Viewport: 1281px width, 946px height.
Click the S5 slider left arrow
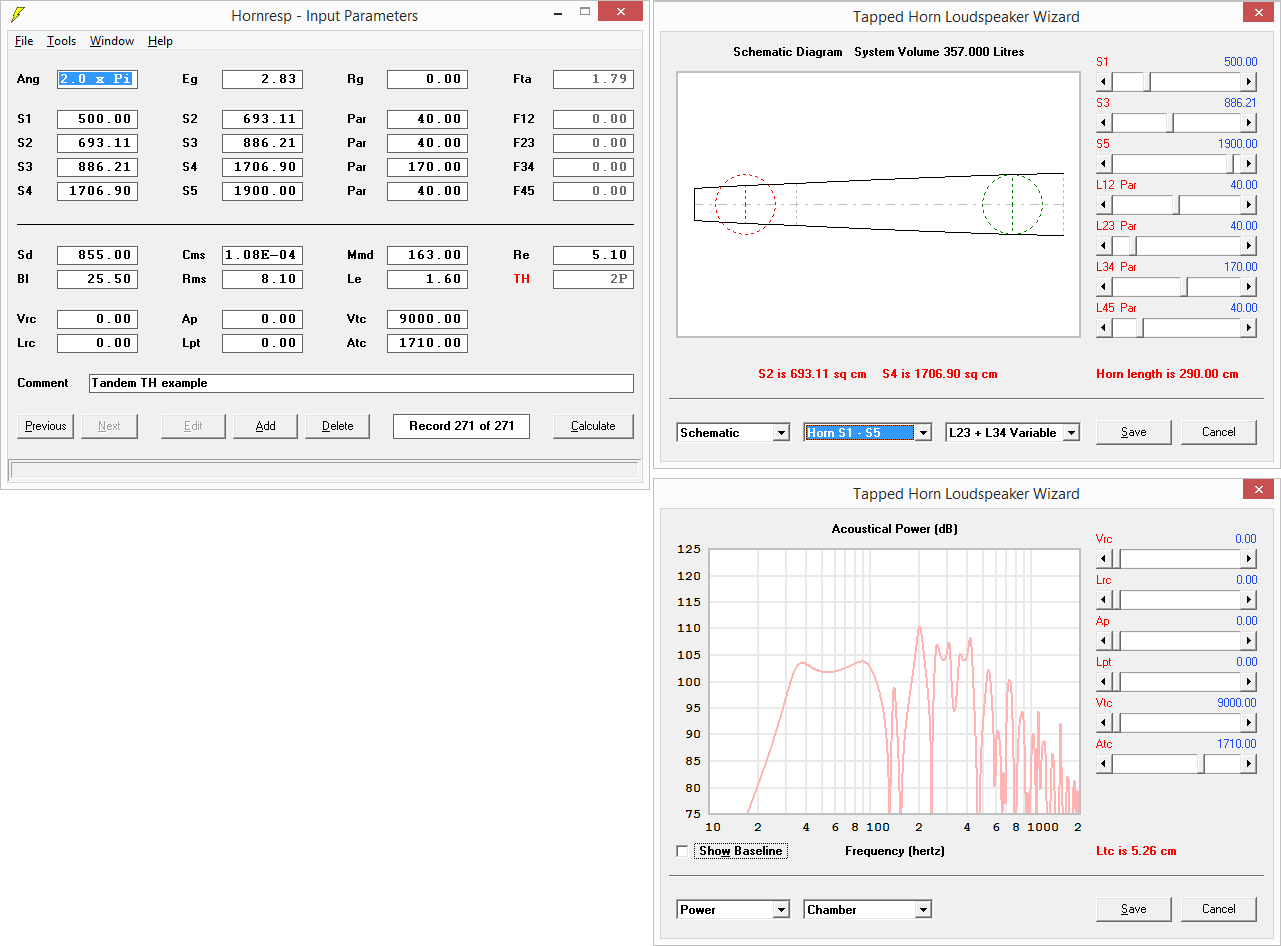tap(1105, 164)
